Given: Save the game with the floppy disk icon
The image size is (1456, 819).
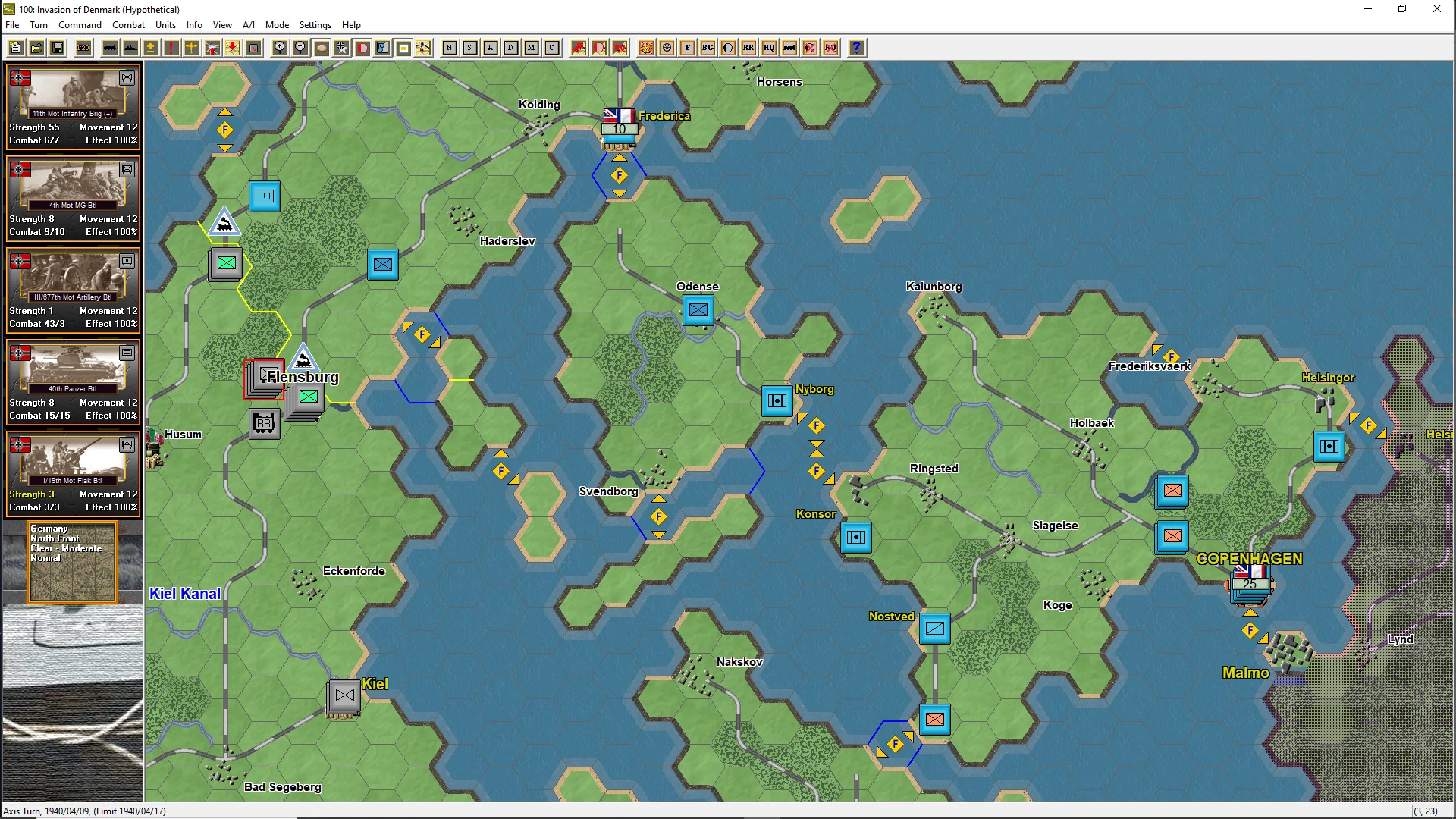Looking at the screenshot, I should coord(57,48).
